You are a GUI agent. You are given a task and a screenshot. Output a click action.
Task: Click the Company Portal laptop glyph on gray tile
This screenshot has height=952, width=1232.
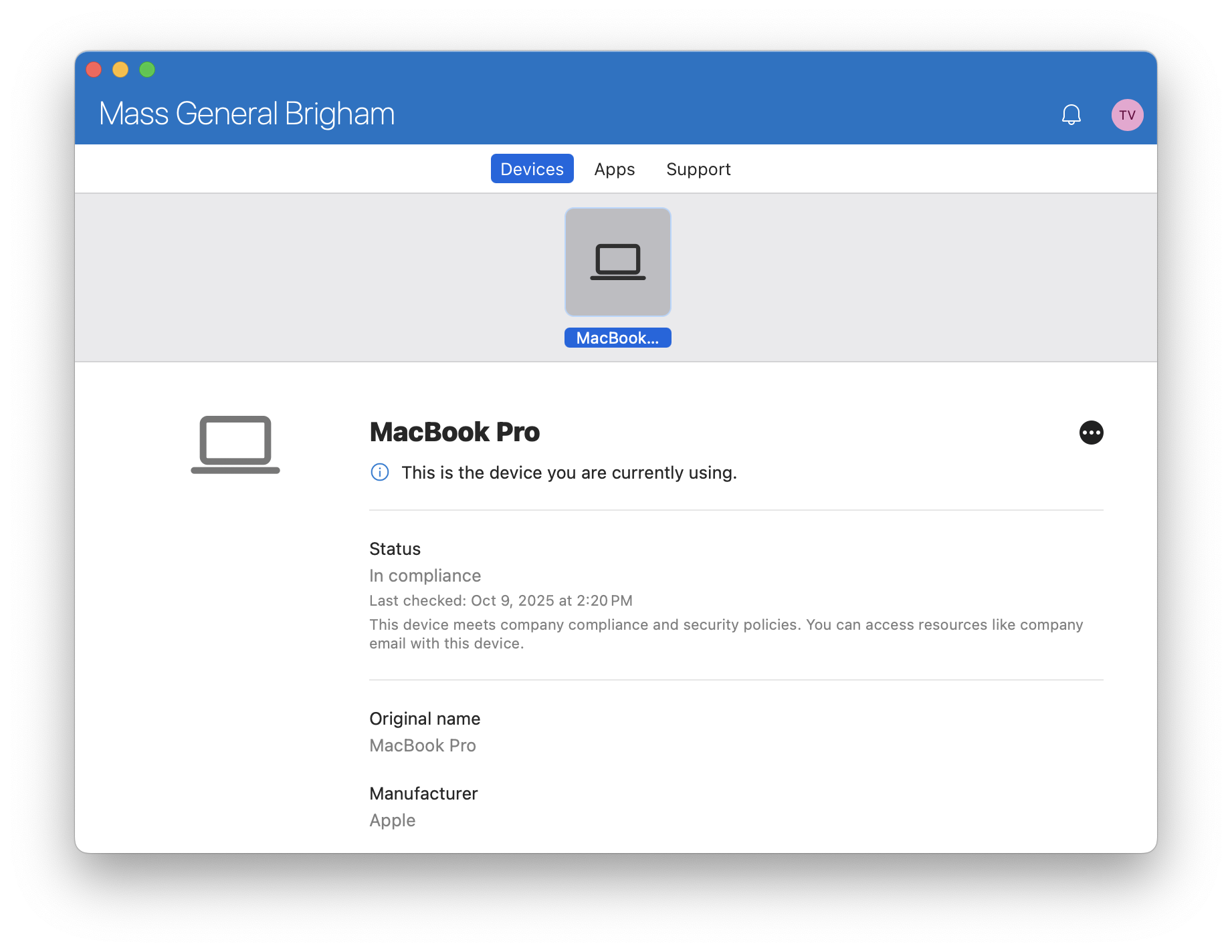[617, 261]
